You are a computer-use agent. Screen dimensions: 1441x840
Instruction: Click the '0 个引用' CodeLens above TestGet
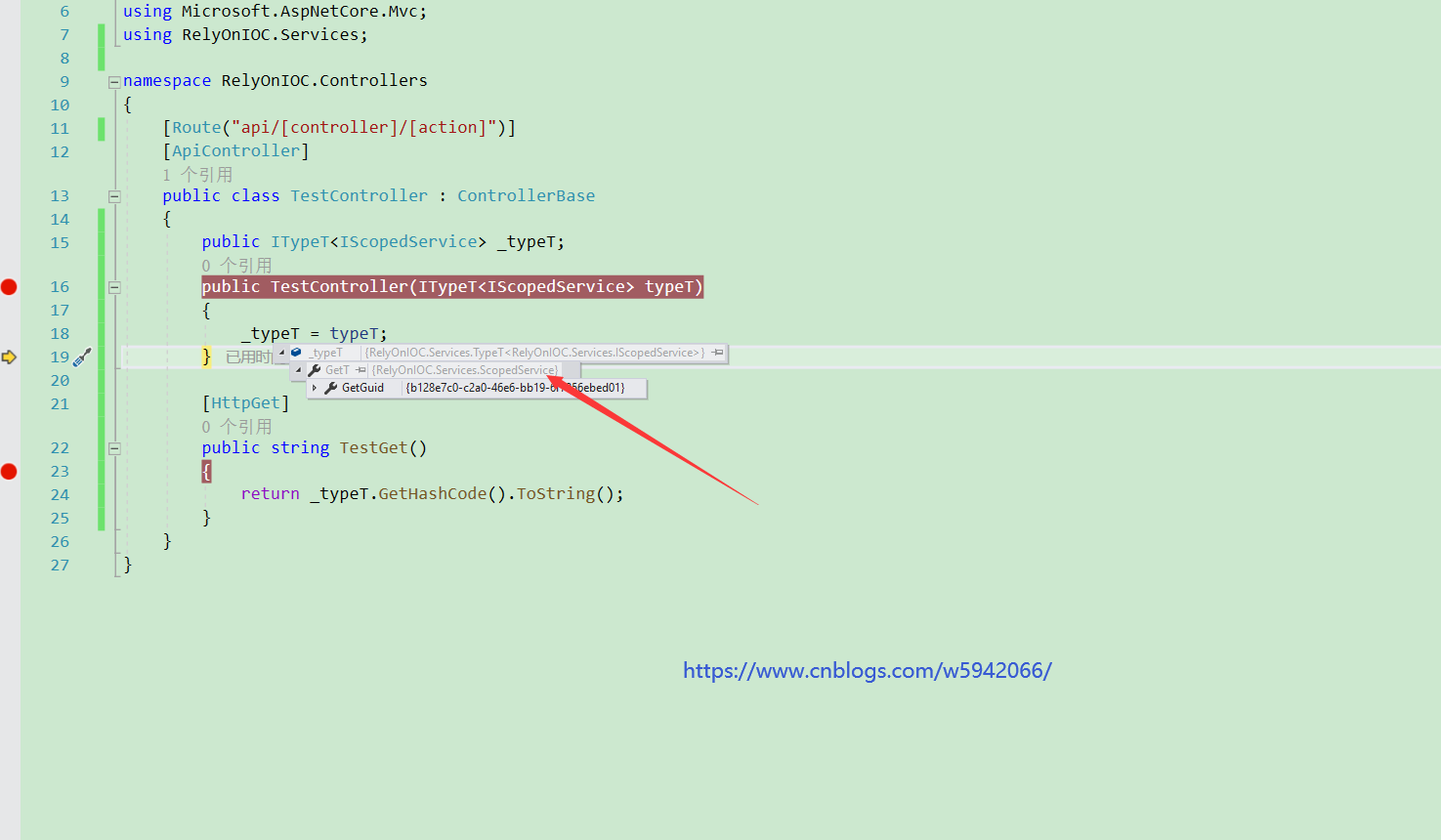(236, 426)
